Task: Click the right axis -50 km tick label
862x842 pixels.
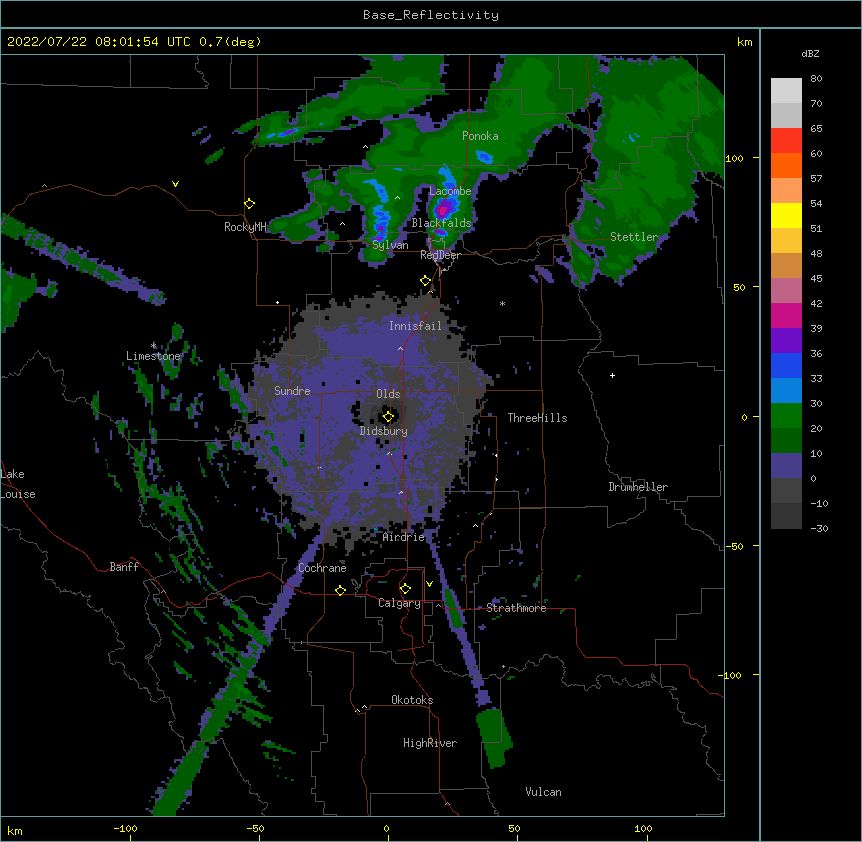Action: click(734, 546)
